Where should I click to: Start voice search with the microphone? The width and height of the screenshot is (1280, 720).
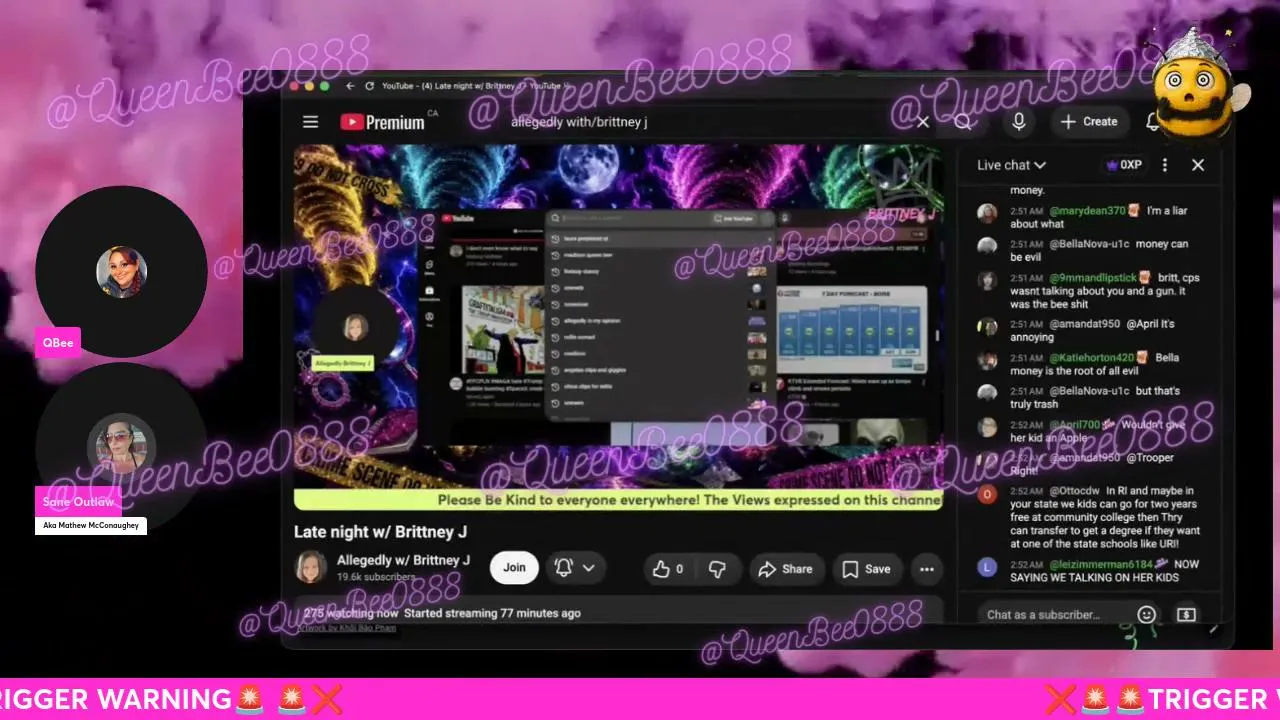(x=1019, y=122)
